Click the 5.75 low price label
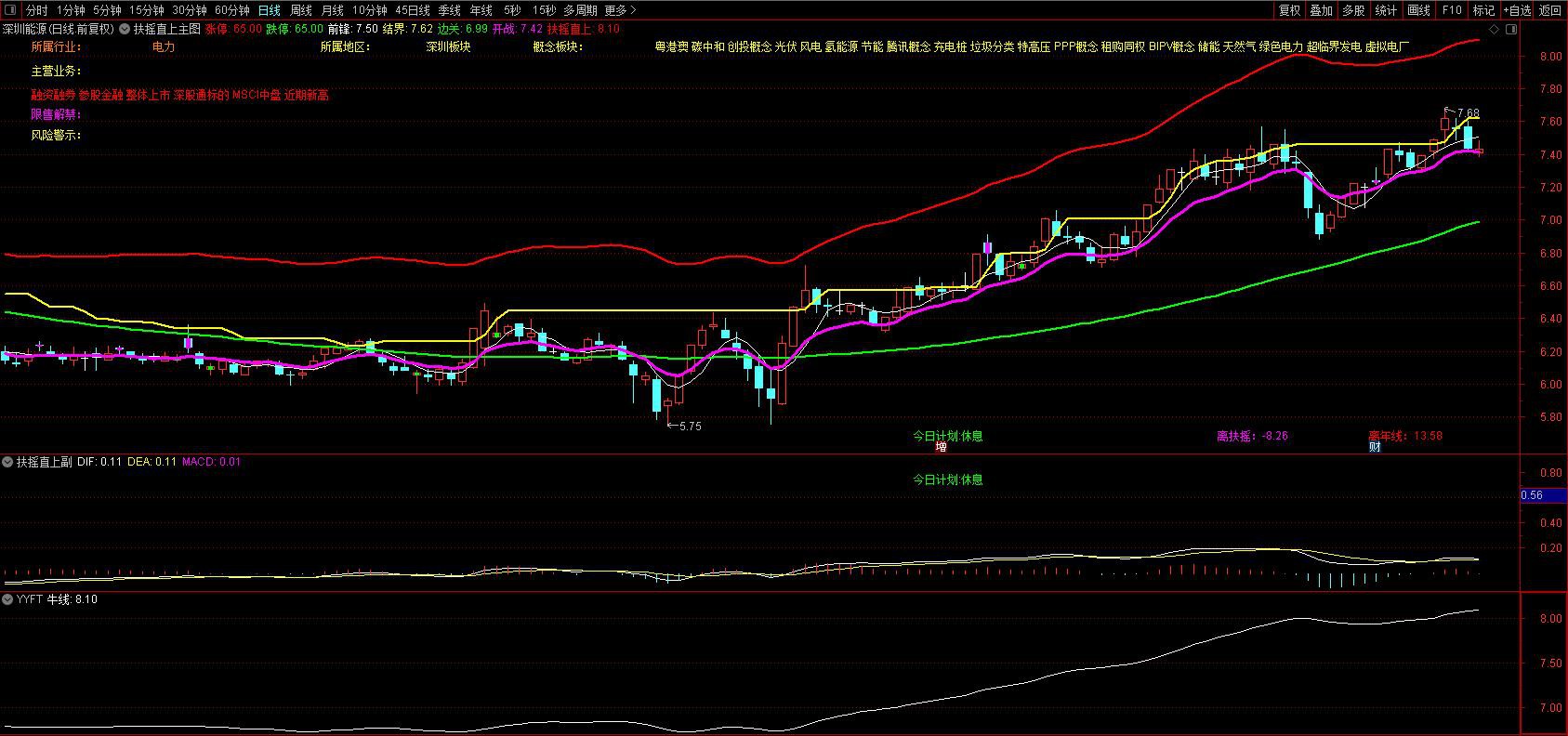The image size is (1568, 736). pos(690,426)
